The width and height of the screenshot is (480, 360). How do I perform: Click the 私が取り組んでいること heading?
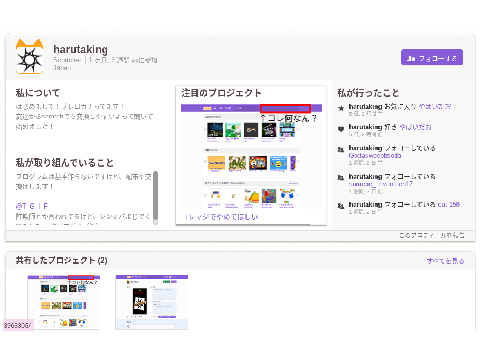[65, 163]
